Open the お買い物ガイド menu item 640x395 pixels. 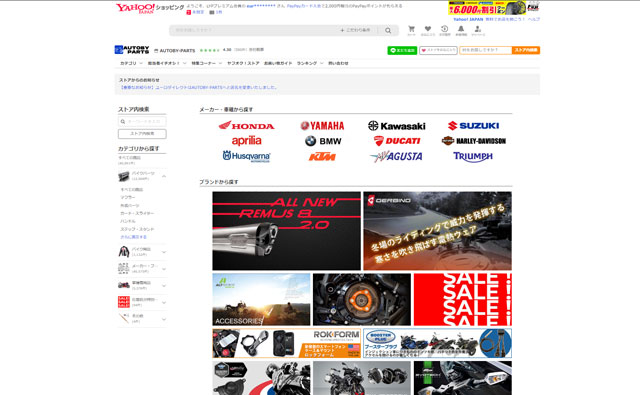(x=278, y=63)
